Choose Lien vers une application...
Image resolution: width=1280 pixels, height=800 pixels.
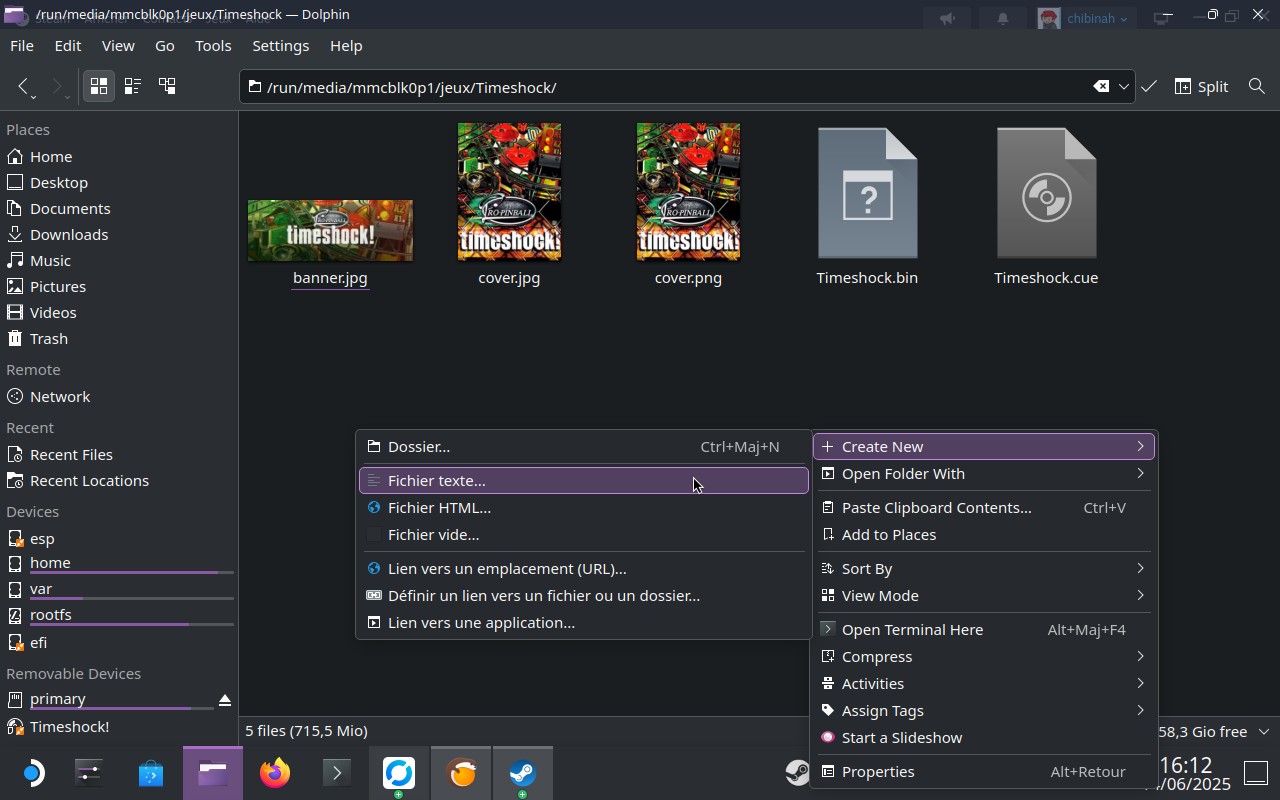click(x=583, y=623)
